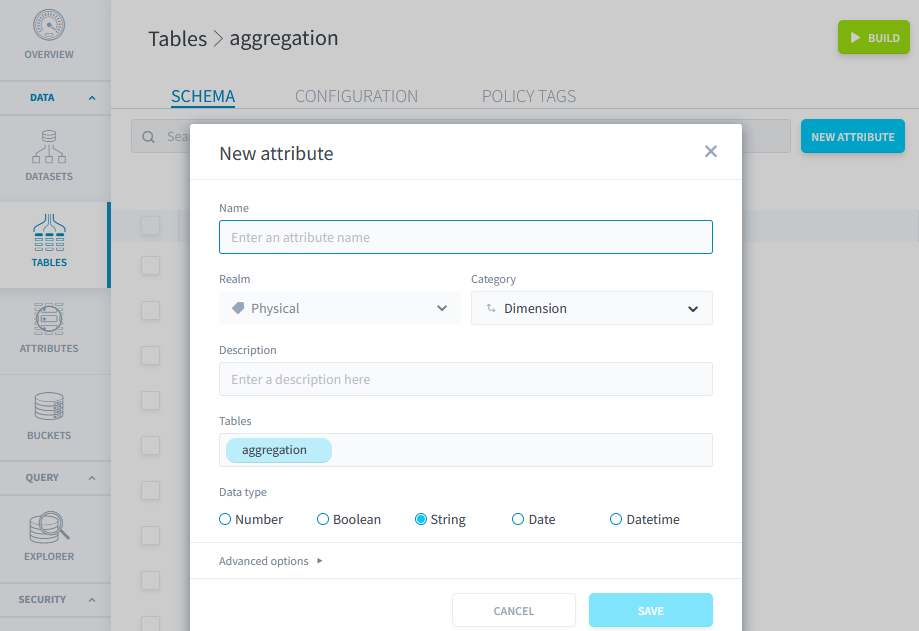Image resolution: width=919 pixels, height=631 pixels.
Task: Expand the Advanced options section
Action: click(x=271, y=561)
